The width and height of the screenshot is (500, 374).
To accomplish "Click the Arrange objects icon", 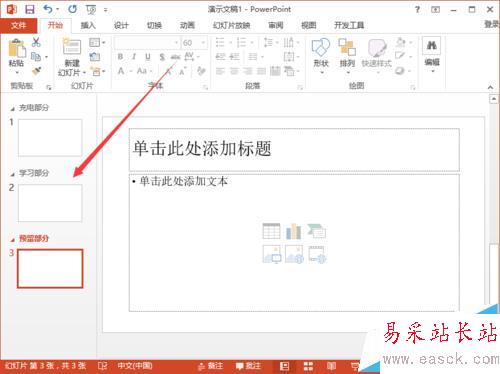I will 347,47.
